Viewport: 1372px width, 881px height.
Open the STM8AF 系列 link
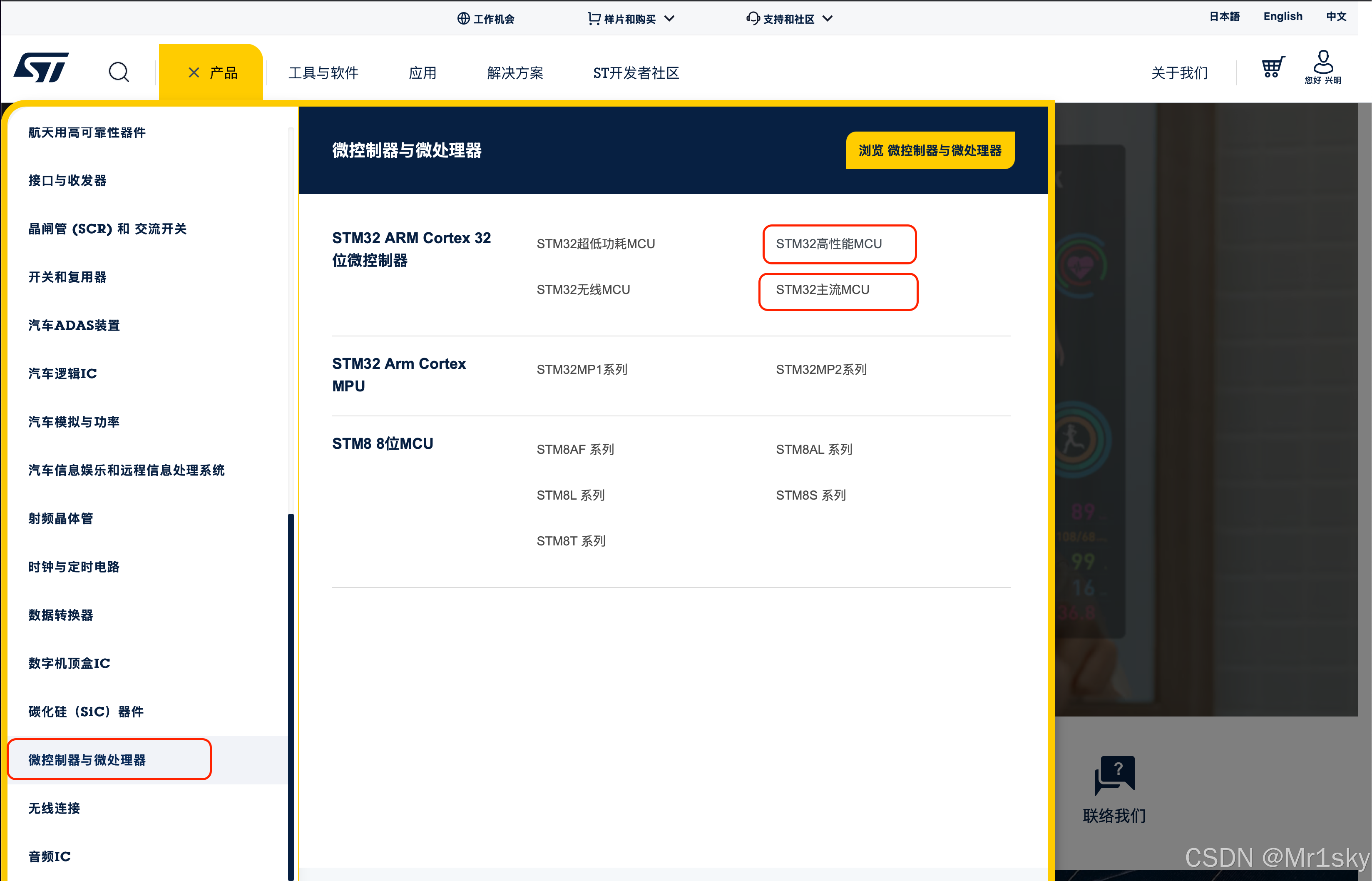[575, 450]
